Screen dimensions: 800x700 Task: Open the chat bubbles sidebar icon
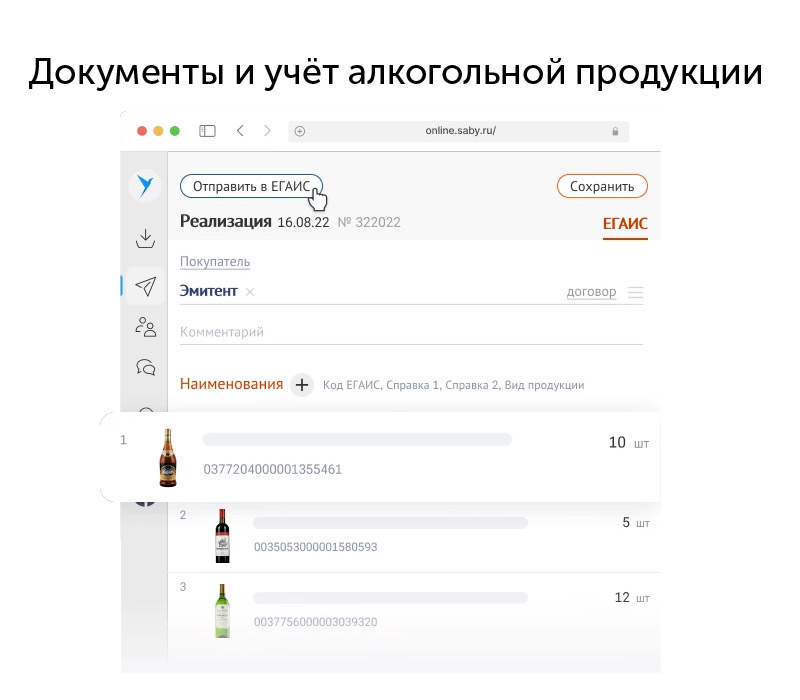145,367
